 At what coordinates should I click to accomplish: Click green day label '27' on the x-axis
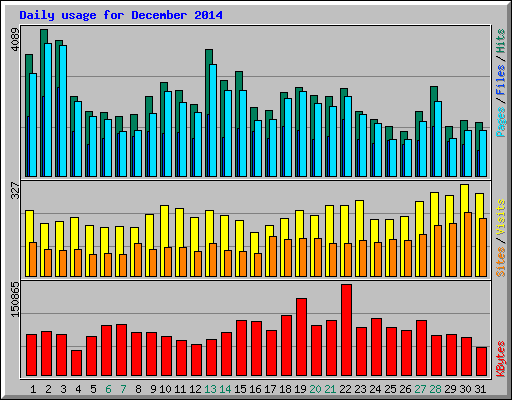[420, 389]
